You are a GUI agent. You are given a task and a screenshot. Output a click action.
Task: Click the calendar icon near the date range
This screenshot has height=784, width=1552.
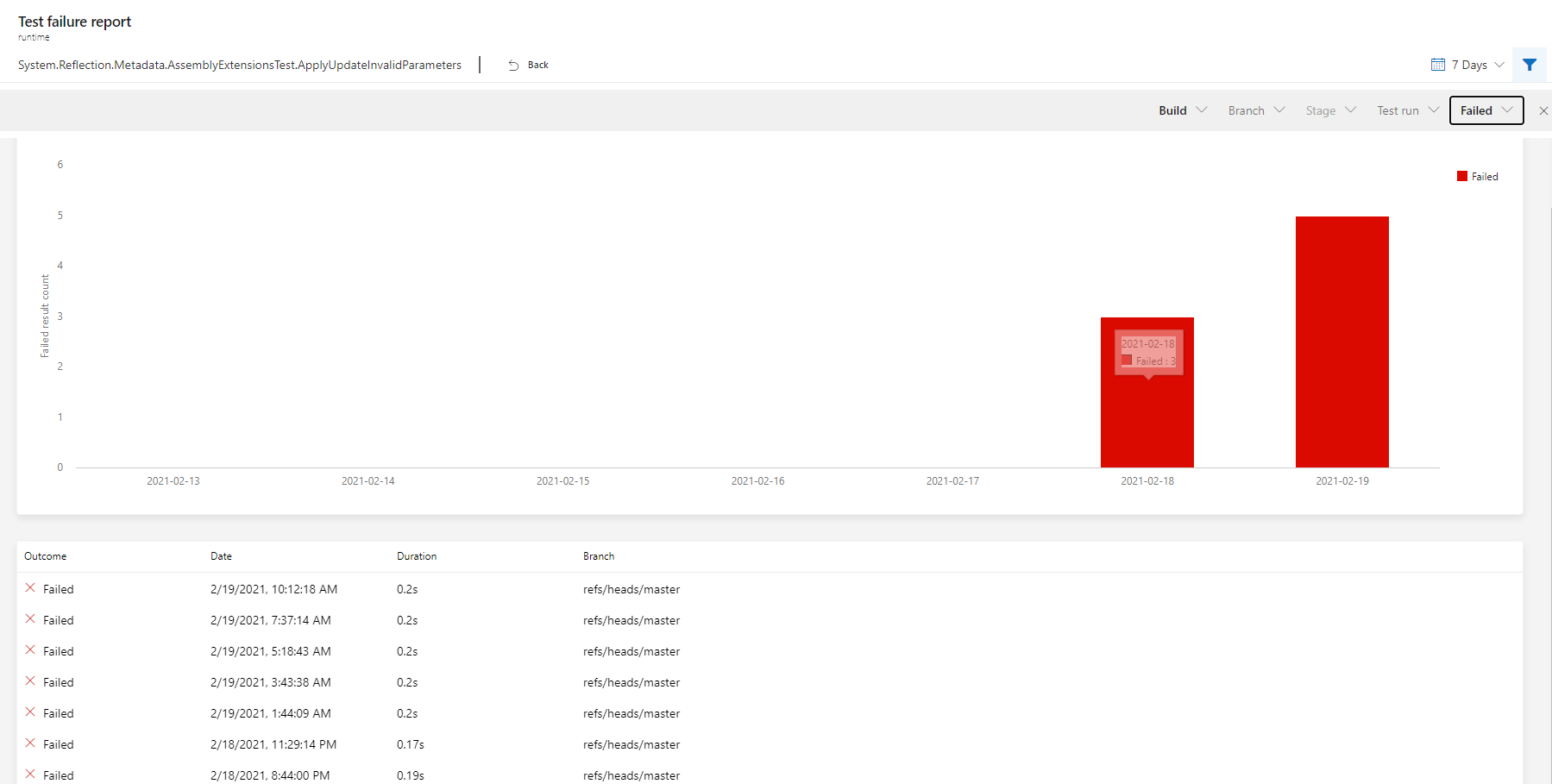click(1437, 64)
